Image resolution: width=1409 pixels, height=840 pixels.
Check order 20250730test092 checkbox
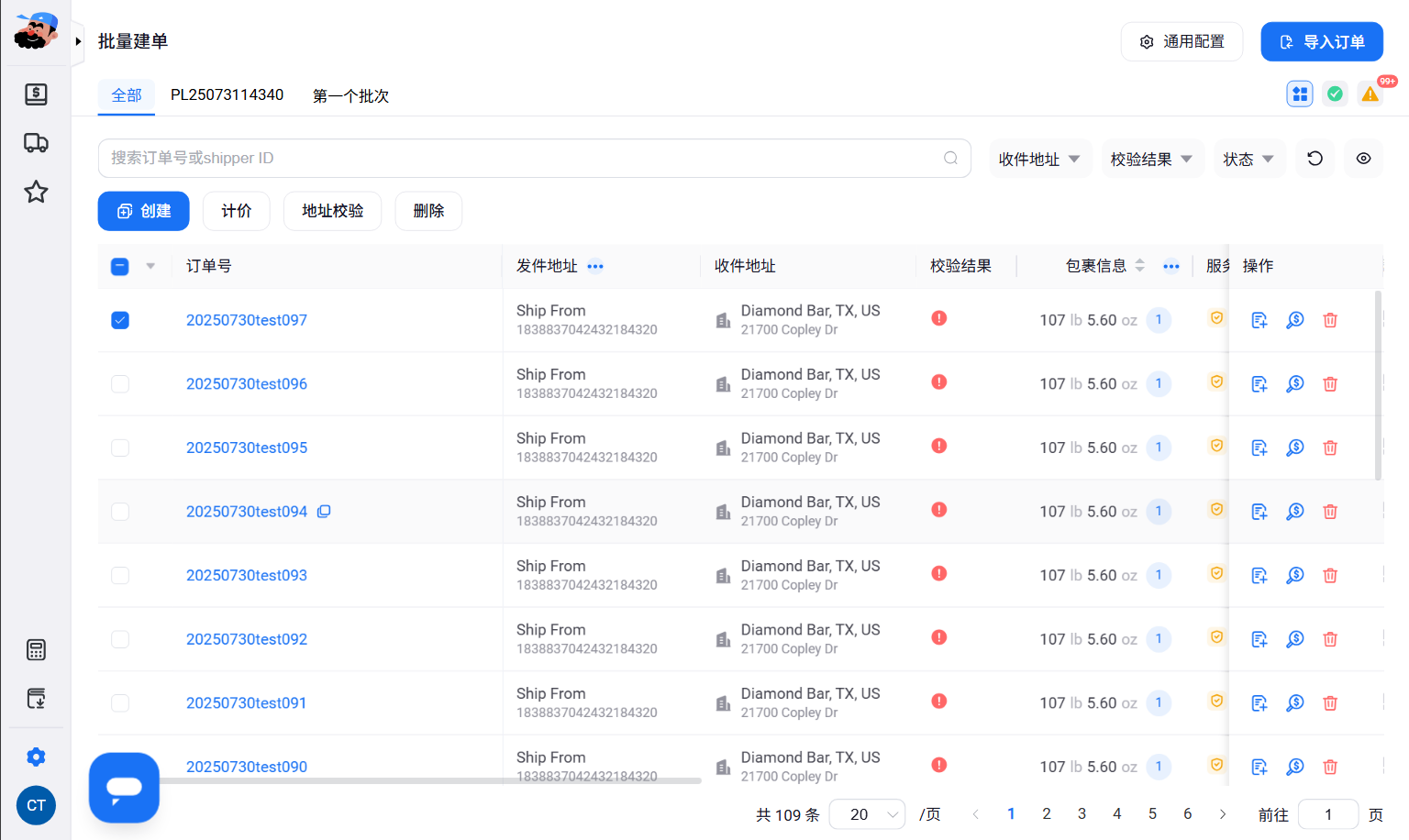point(120,639)
